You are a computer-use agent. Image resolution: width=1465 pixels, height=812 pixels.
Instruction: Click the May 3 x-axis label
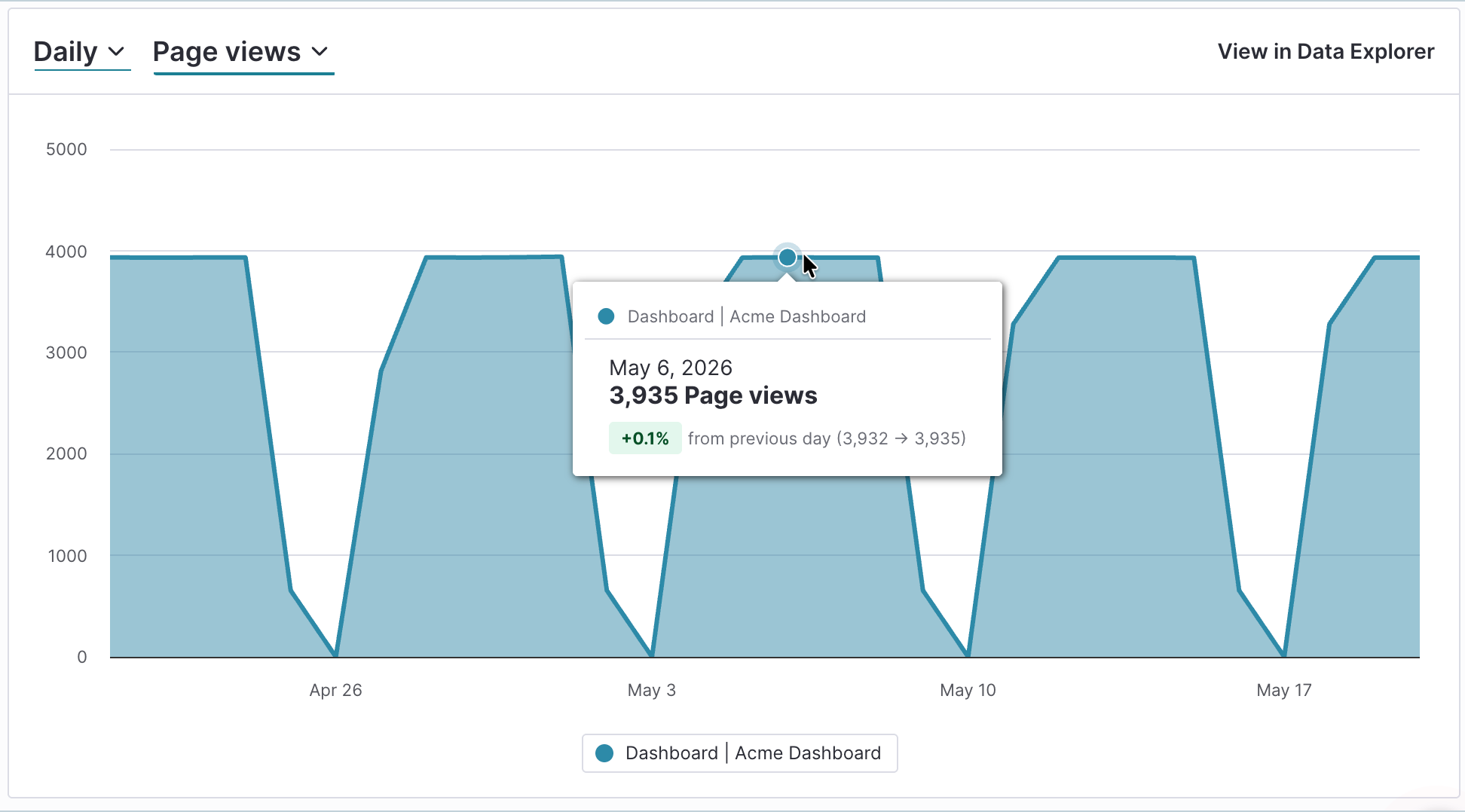(652, 690)
